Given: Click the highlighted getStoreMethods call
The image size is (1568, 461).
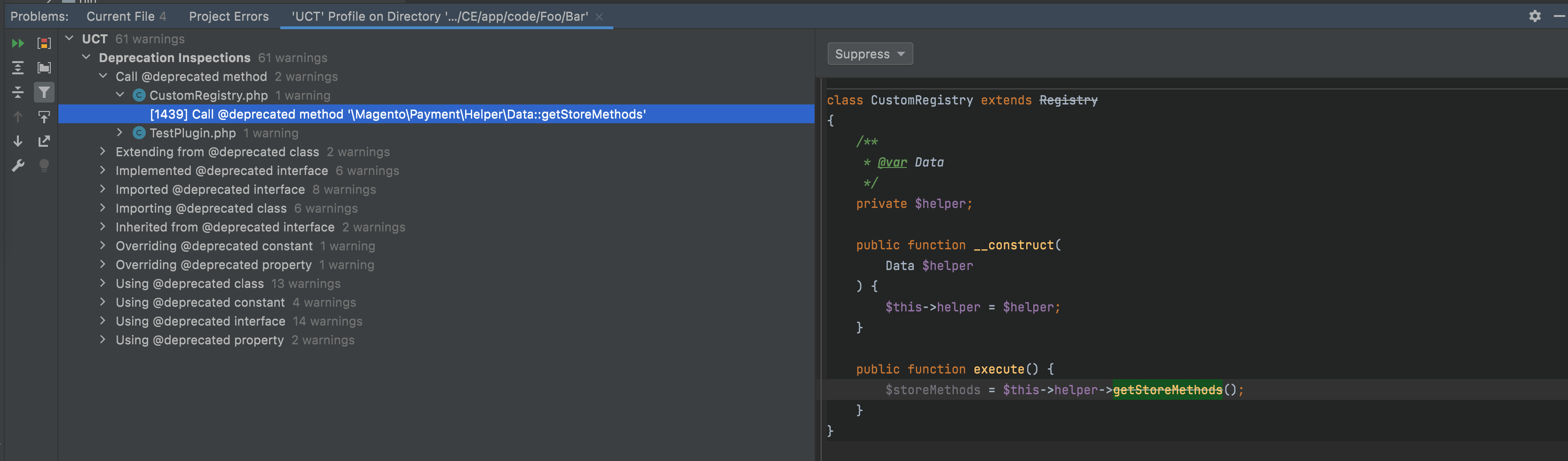Looking at the screenshot, I should pos(1167,390).
